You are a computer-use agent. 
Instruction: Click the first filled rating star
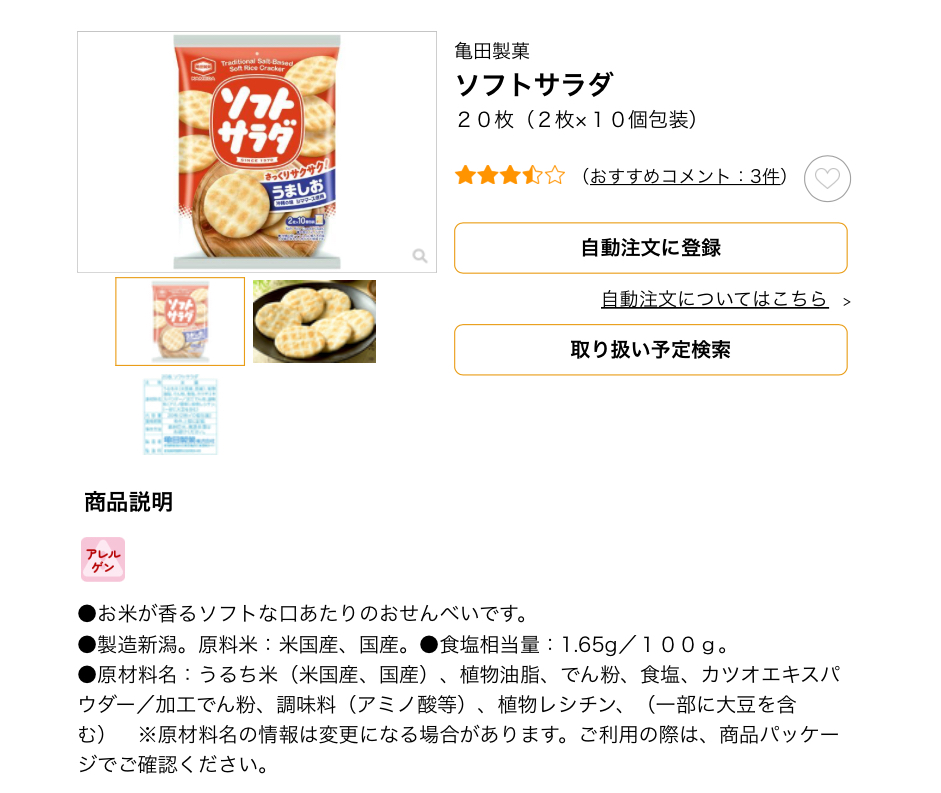click(x=465, y=176)
